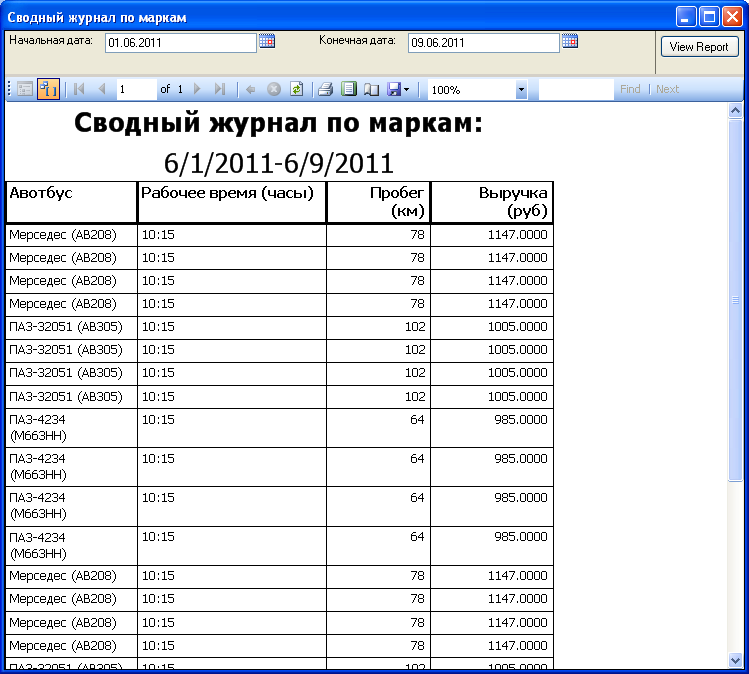The image size is (749, 674).
Task: Open page setup
Action: click(x=371, y=89)
